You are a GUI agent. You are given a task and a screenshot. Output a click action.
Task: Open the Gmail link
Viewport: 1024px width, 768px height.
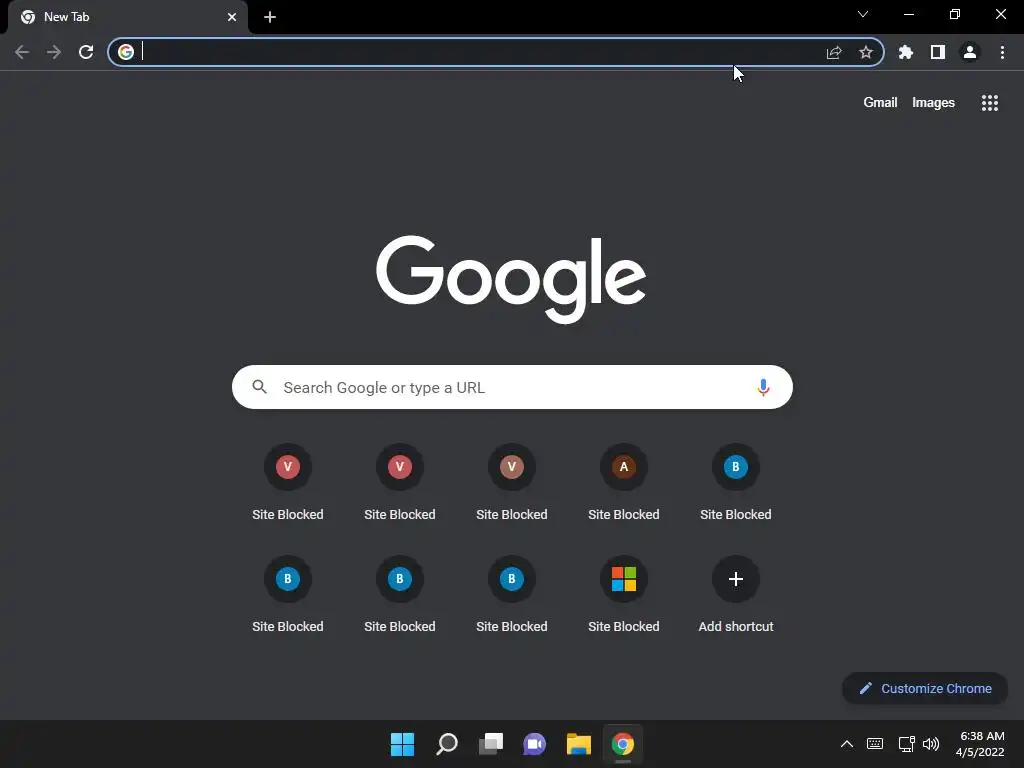pyautogui.click(x=880, y=103)
